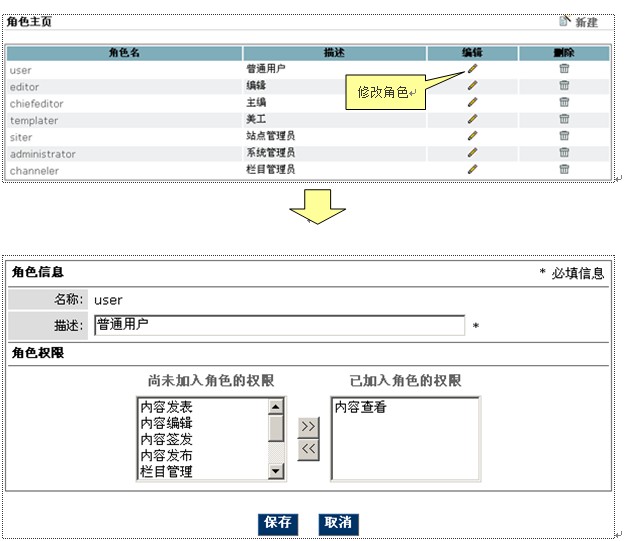Click the 取消 cancel button
The width and height of the screenshot is (643, 541).
click(338, 523)
